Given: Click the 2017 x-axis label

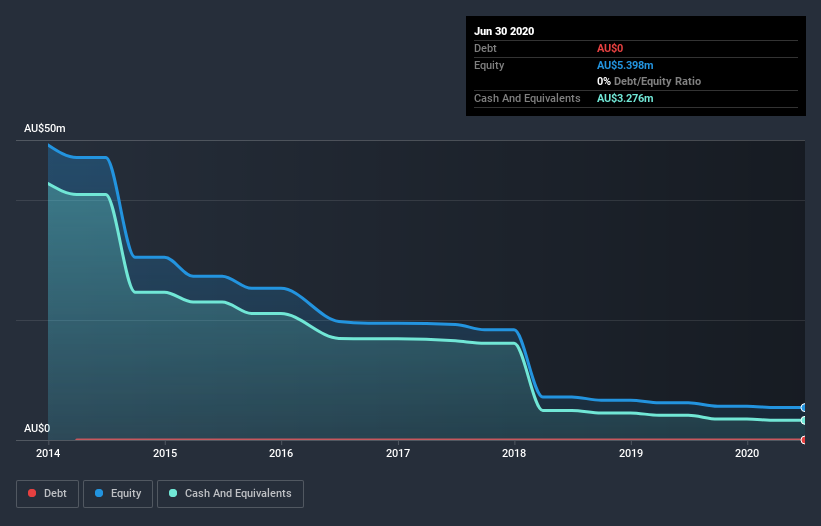Looking at the screenshot, I should [x=398, y=453].
